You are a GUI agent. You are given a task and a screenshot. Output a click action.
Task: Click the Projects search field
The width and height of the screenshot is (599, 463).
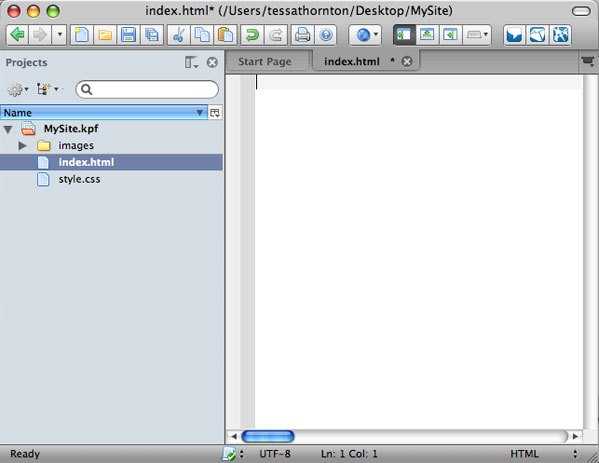147,89
